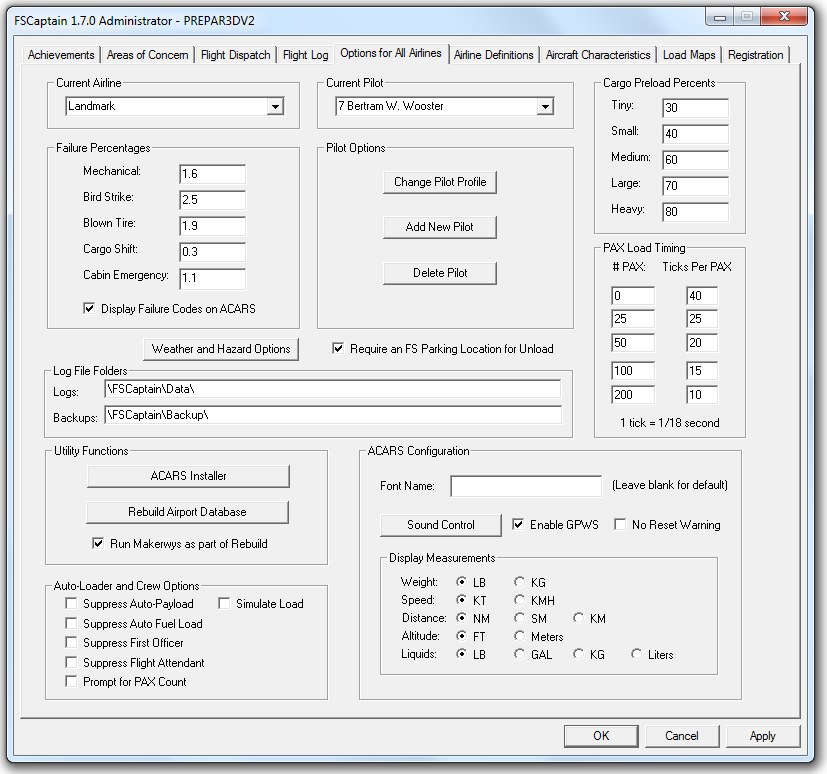Click Add New Pilot
This screenshot has height=774, width=827.
click(x=440, y=227)
